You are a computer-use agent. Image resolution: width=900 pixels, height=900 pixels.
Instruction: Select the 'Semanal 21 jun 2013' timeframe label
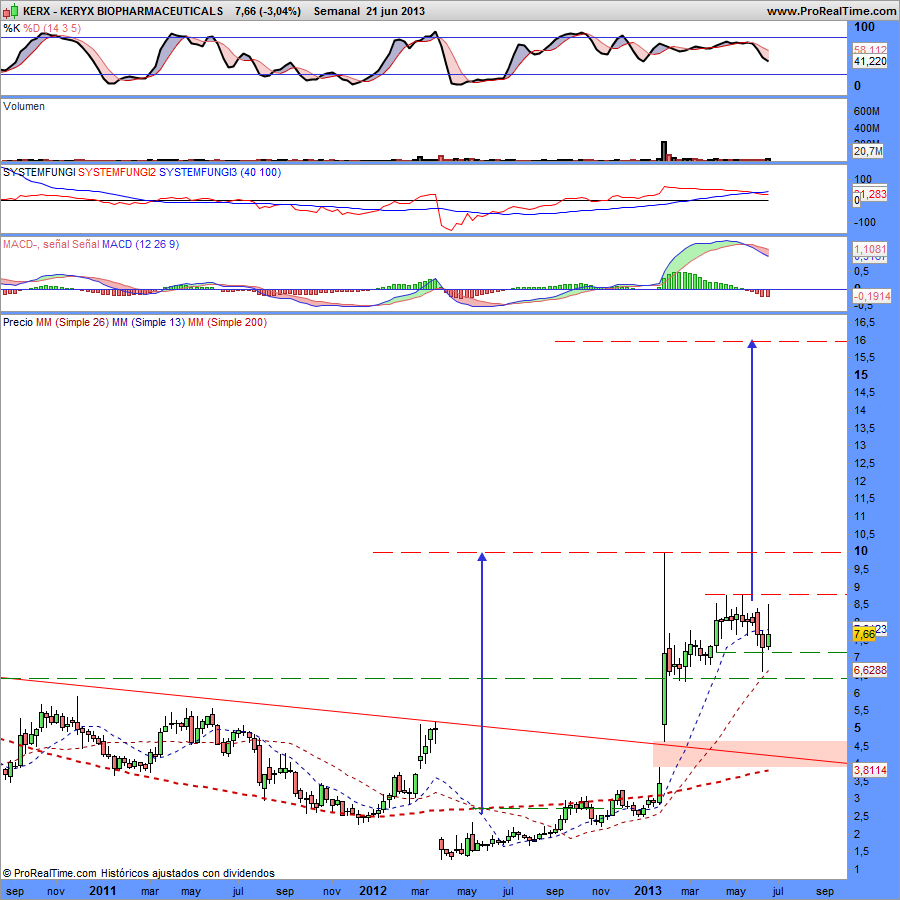[369, 11]
